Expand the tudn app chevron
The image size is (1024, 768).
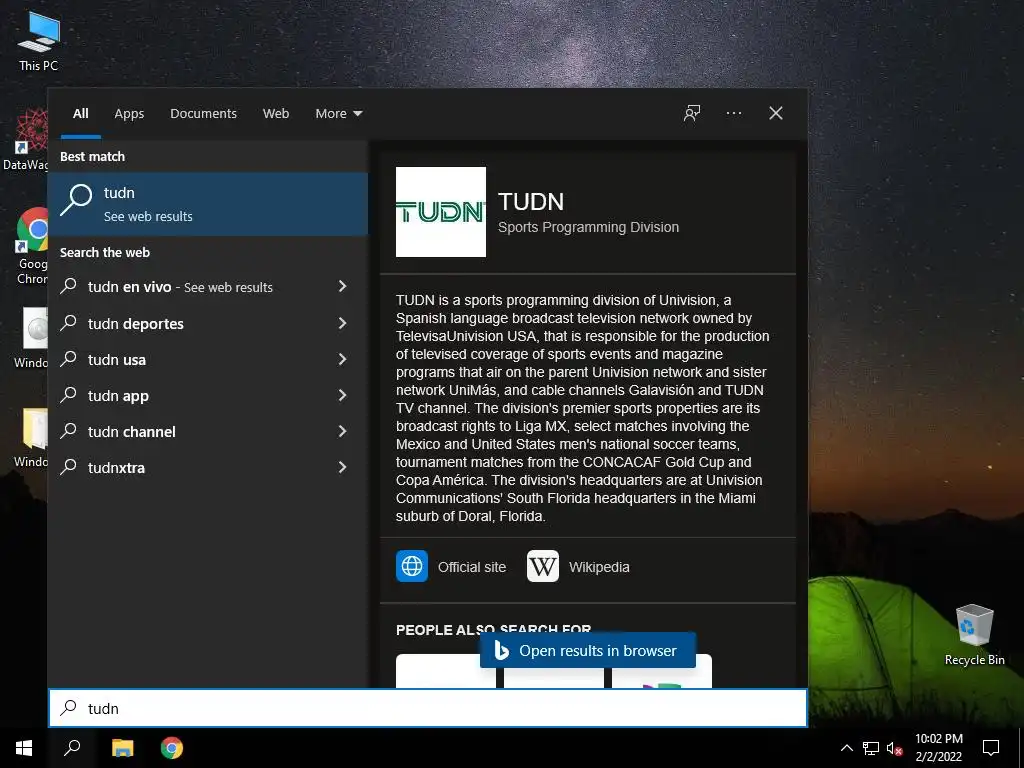tap(342, 394)
